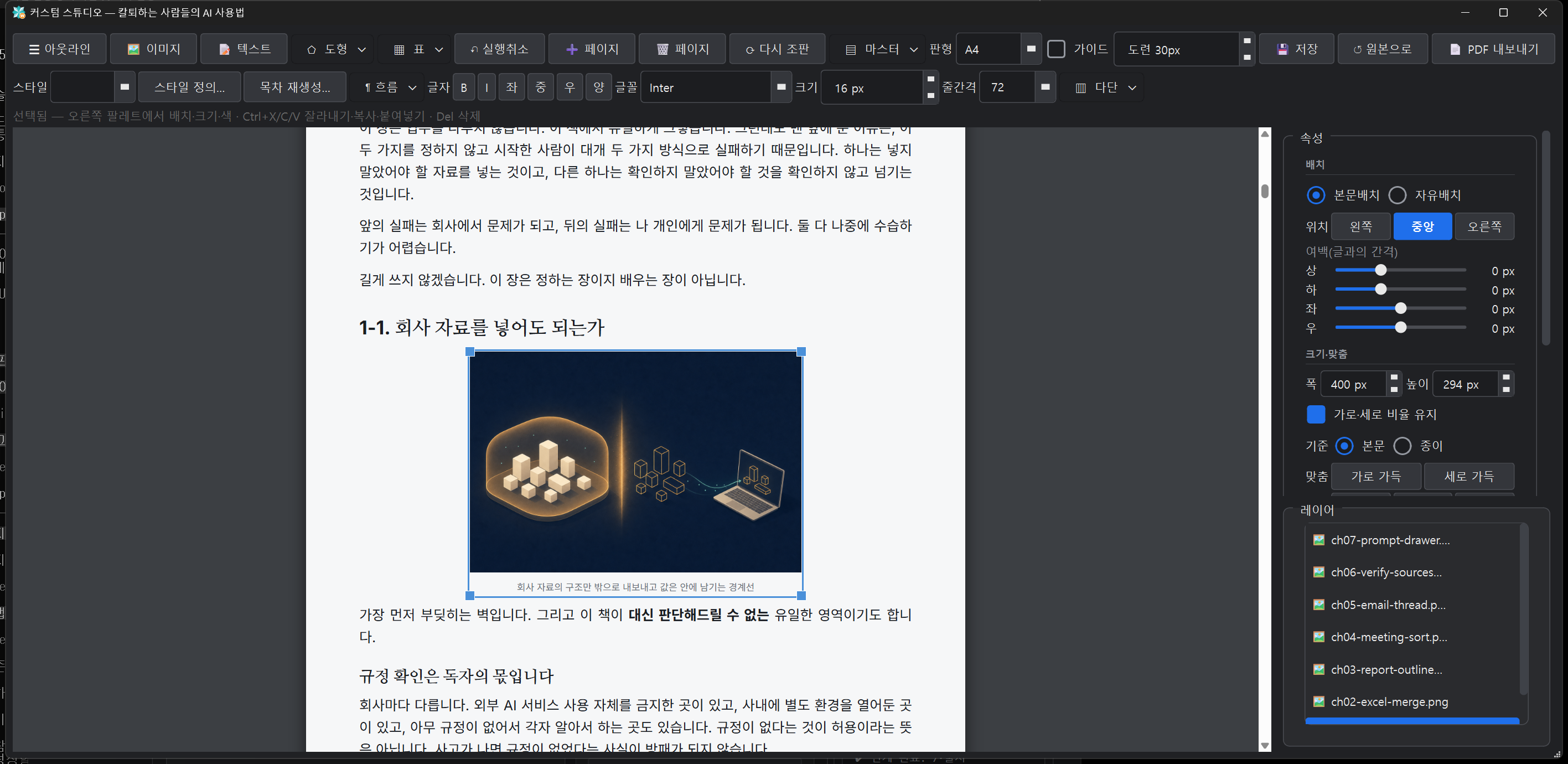The image size is (1568, 764).
Task: Revert with 원본으로 button
Action: point(1383,49)
